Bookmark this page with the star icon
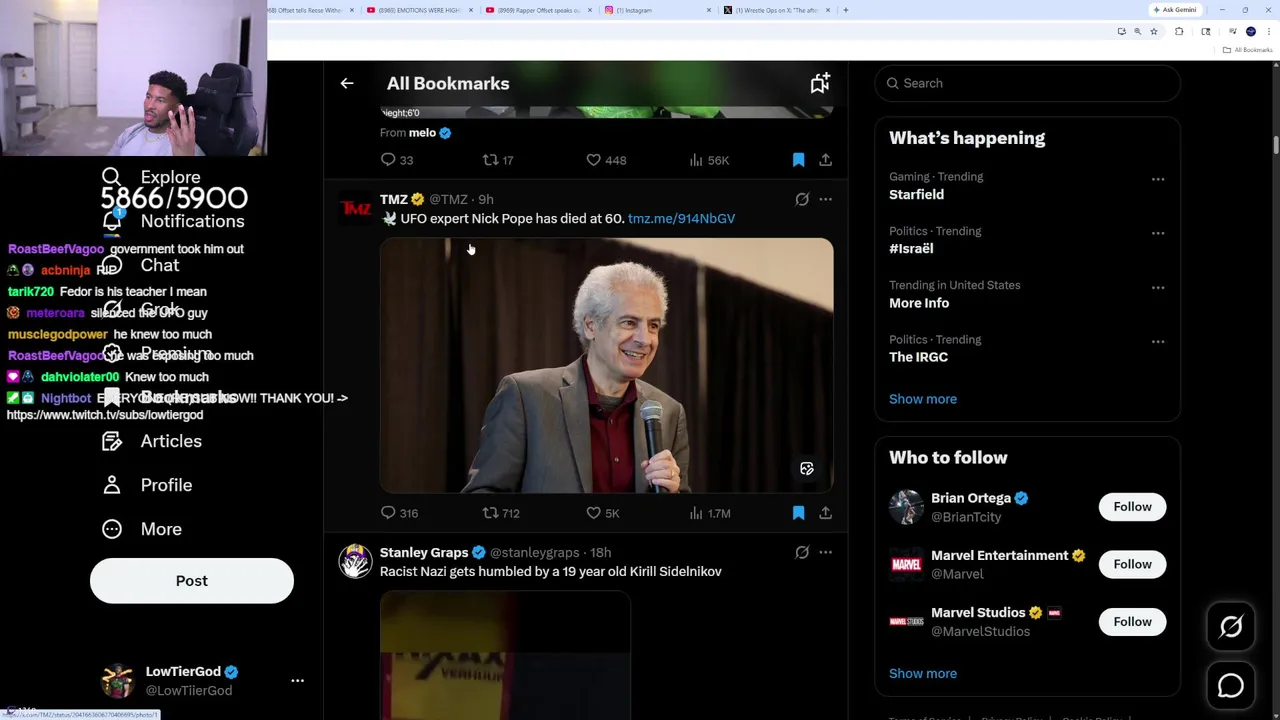The image size is (1280, 720). 1154,32
